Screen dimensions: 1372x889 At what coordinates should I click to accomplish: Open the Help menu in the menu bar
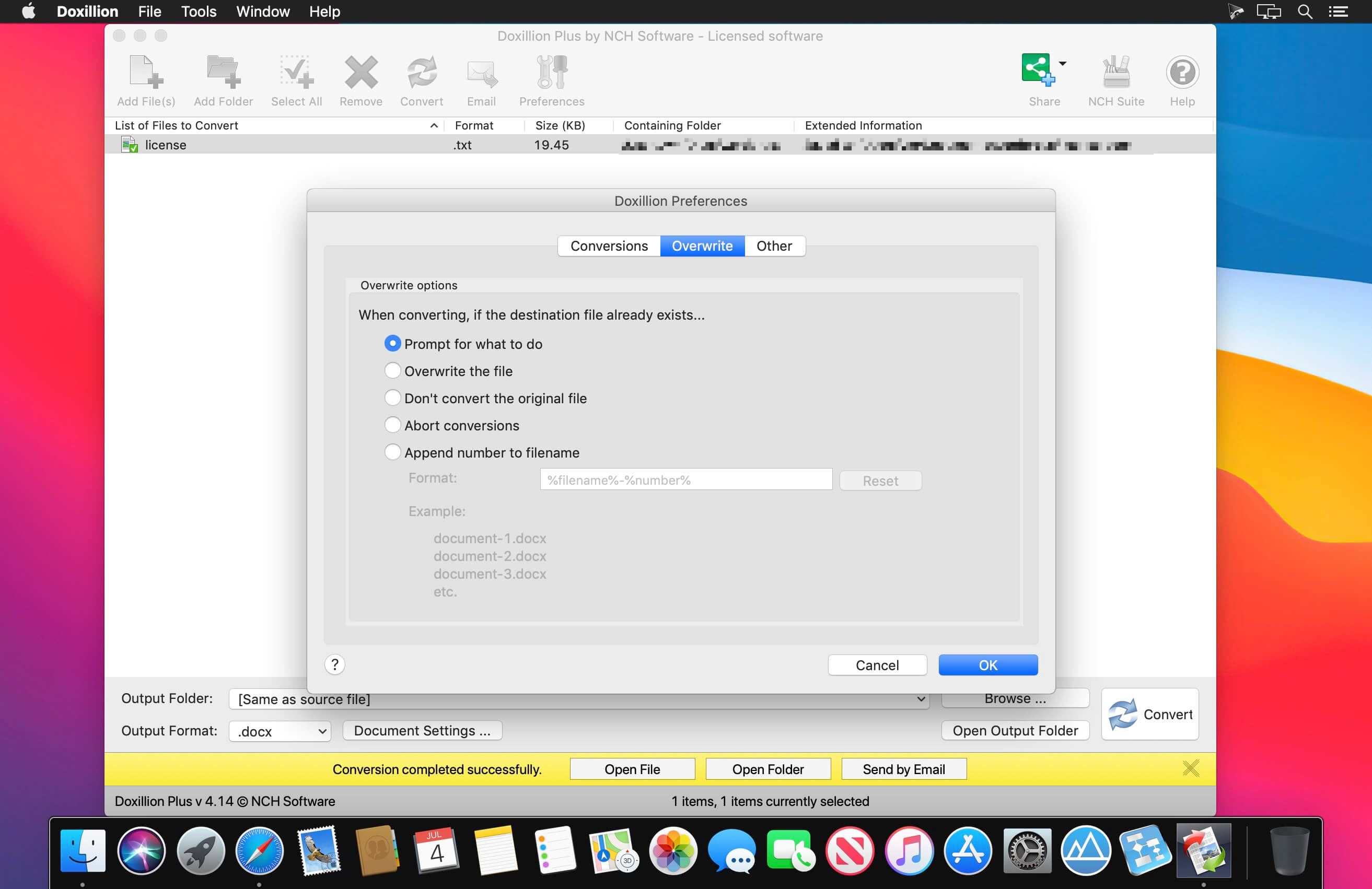point(324,11)
